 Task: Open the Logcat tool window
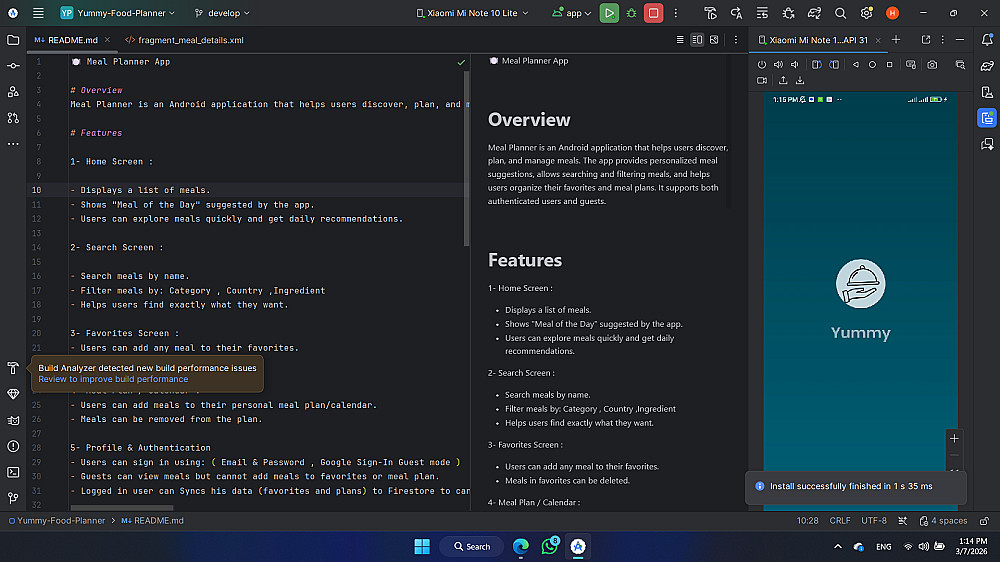(x=13, y=420)
